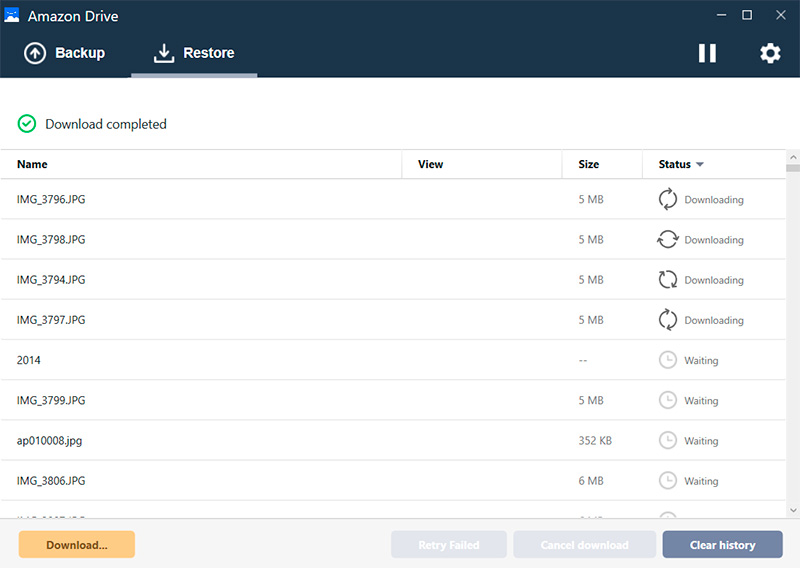Screen dimensions: 800x568
Task: Click the scrollbar up arrow
Action: point(793,158)
